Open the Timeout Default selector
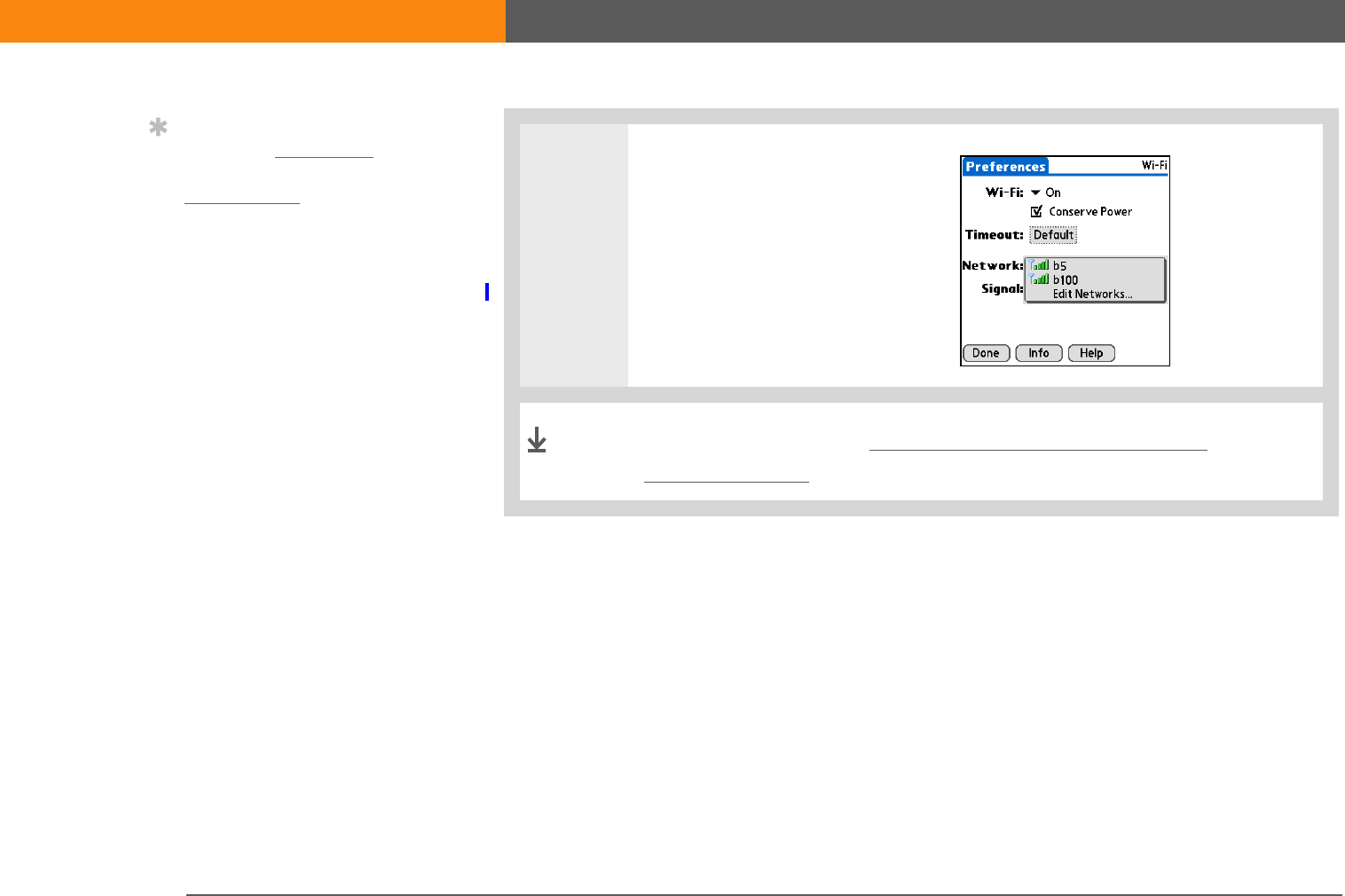 [1053, 235]
